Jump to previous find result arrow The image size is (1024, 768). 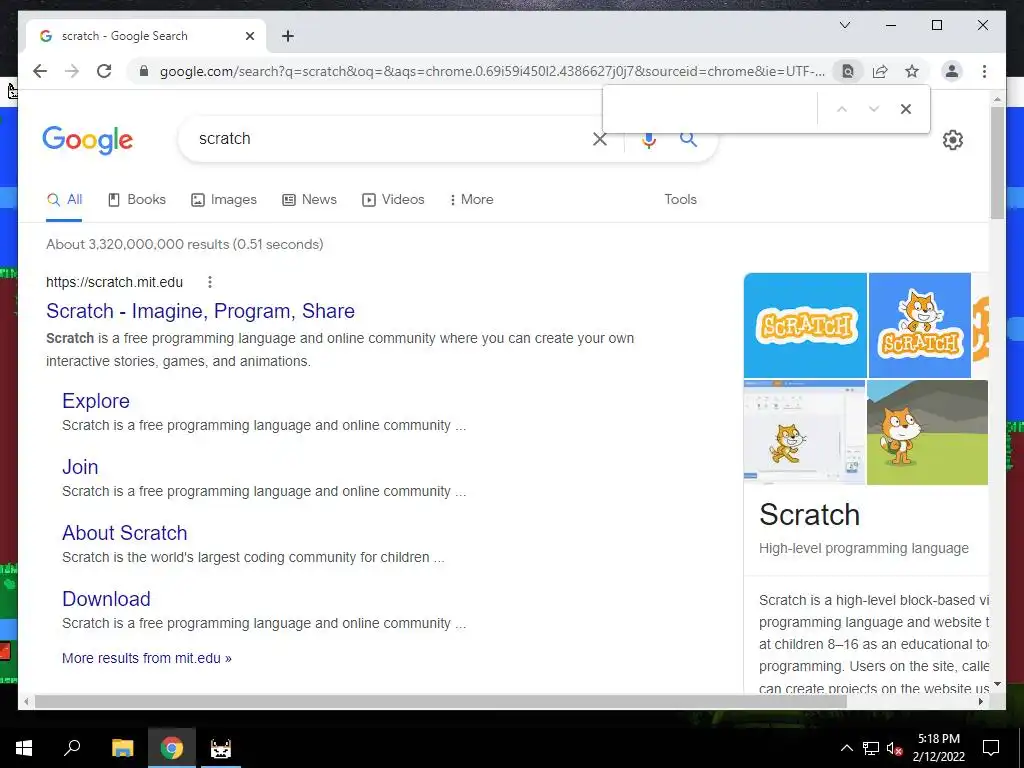coord(842,109)
